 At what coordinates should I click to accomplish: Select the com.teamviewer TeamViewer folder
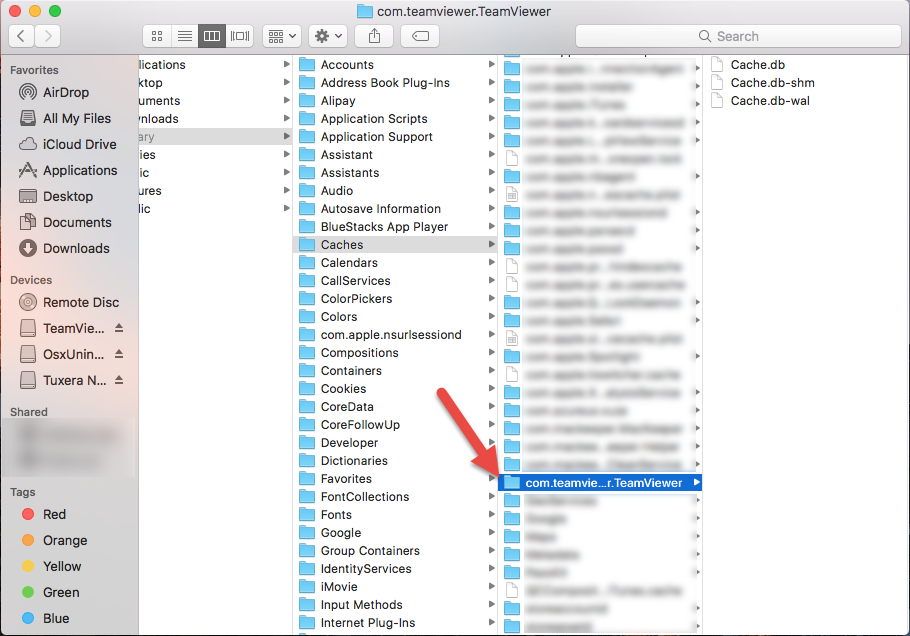pyautogui.click(x=603, y=483)
